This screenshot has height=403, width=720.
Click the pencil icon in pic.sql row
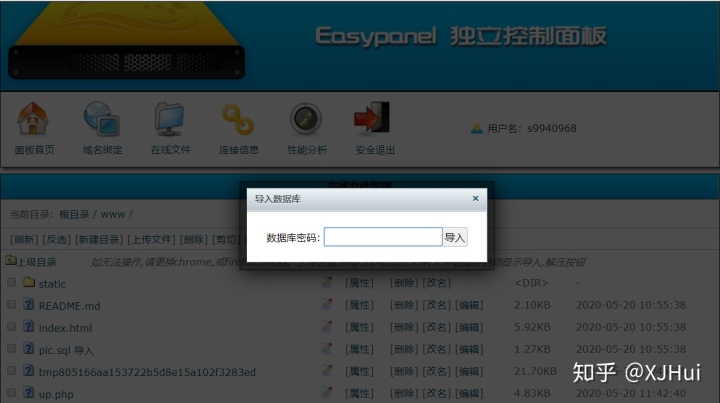point(327,348)
